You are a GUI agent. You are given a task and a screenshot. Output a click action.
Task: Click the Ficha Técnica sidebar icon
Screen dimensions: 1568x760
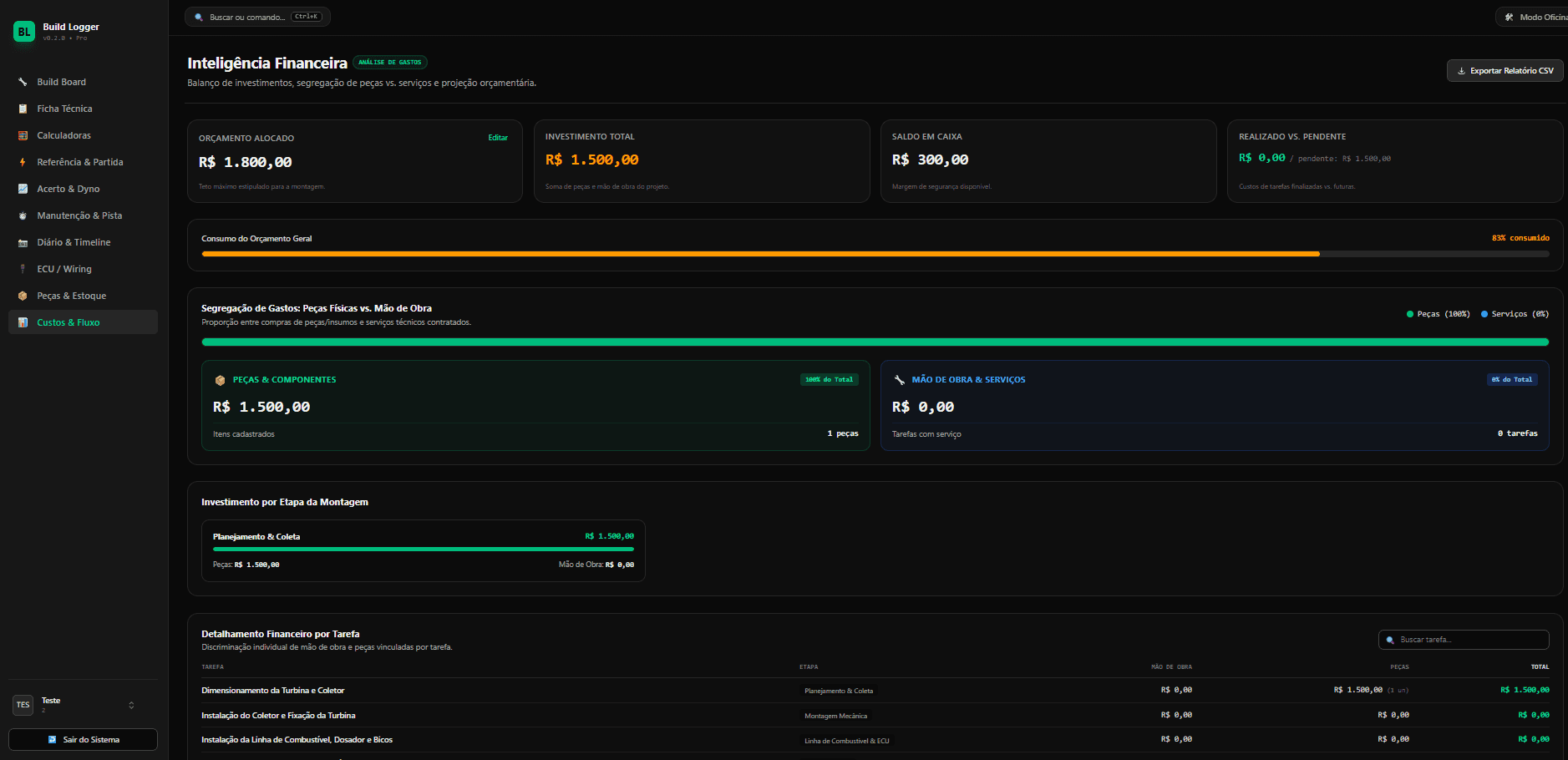point(23,109)
